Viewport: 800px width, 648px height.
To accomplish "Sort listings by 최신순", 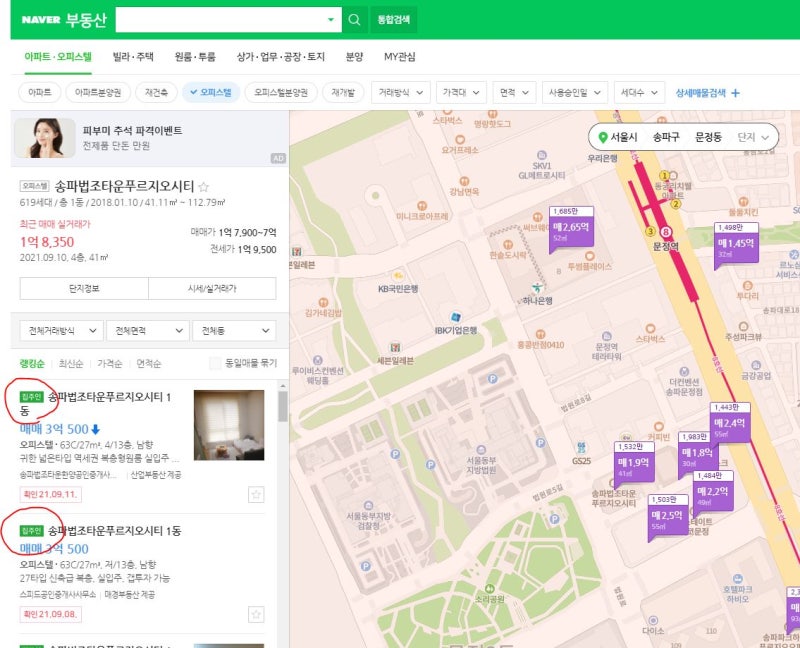I will 71,363.
